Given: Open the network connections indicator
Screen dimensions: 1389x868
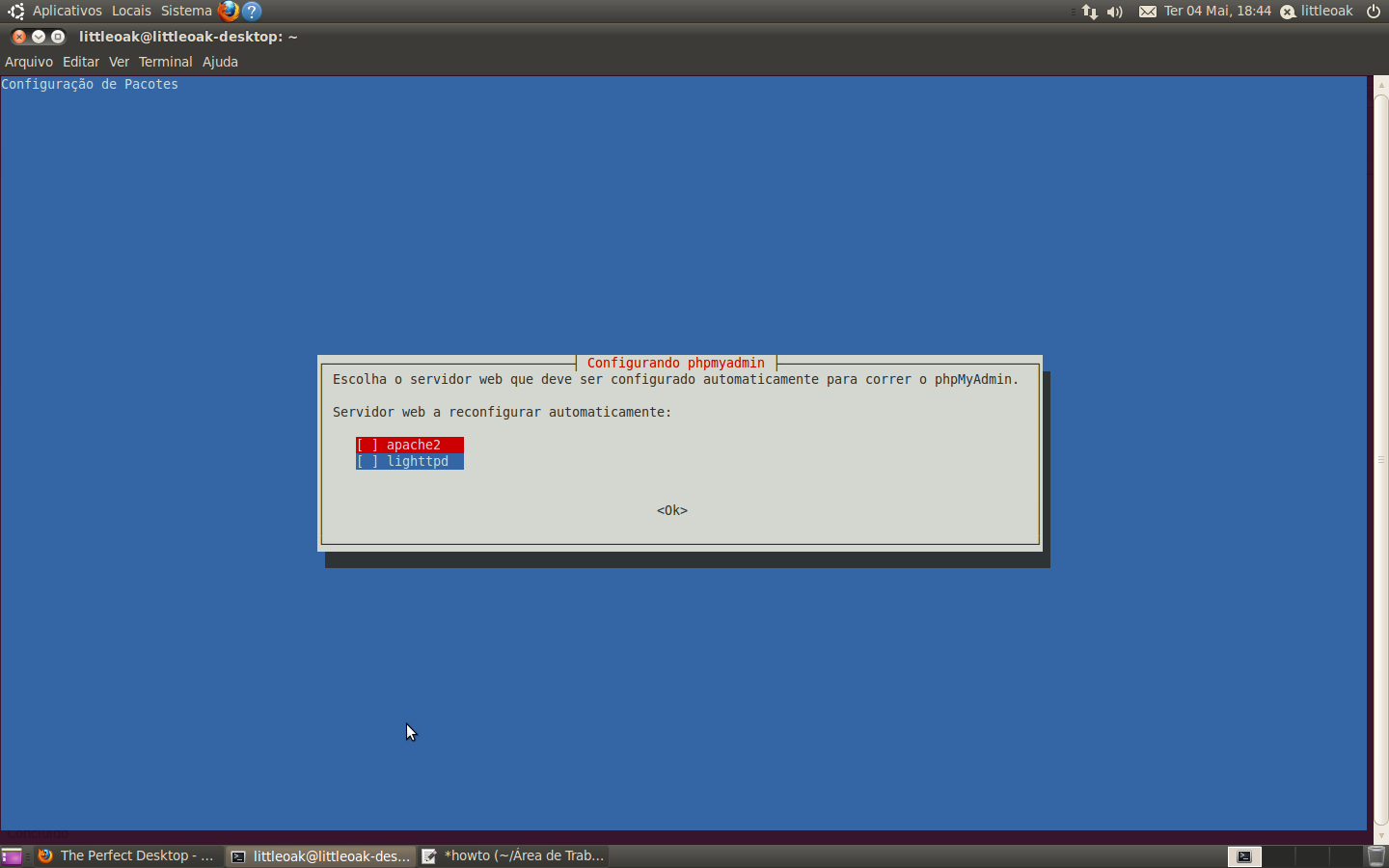Looking at the screenshot, I should (x=1090, y=12).
